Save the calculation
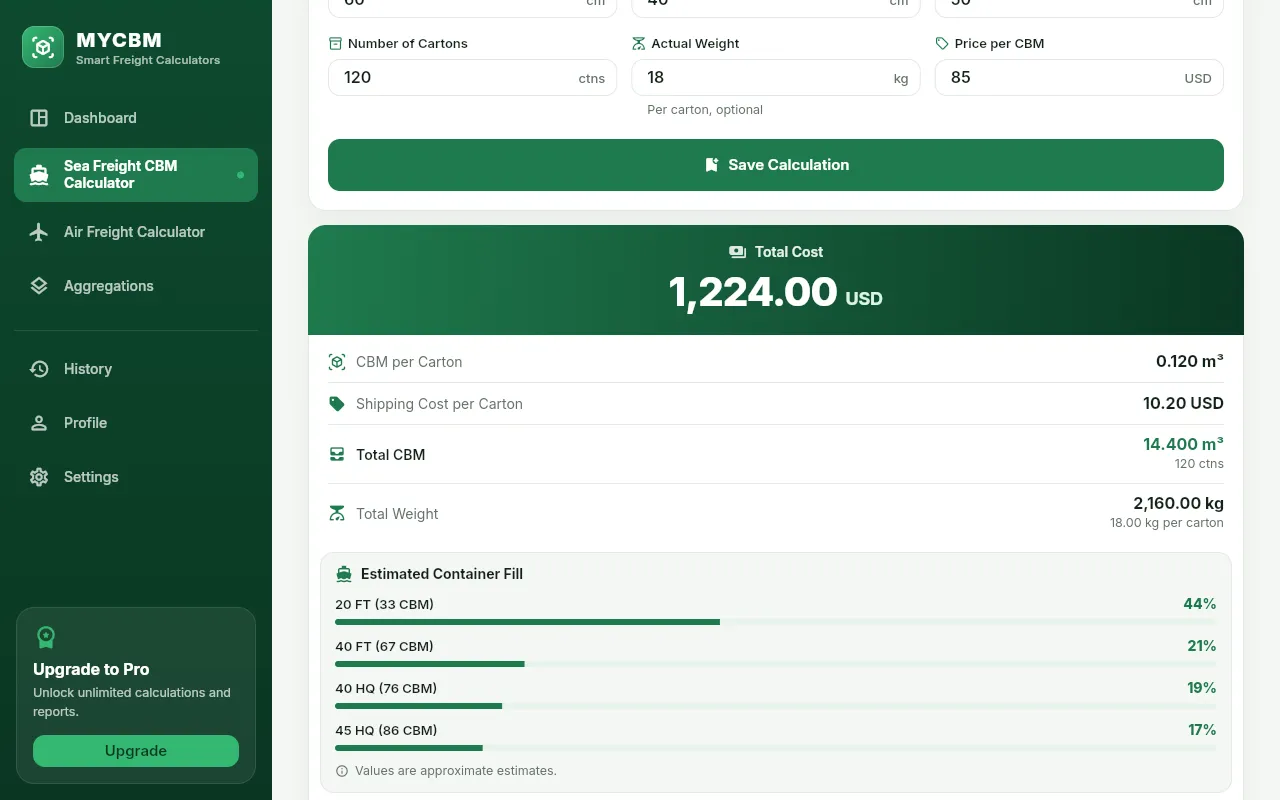Viewport: 1280px width, 800px height. pyautogui.click(x=776, y=165)
